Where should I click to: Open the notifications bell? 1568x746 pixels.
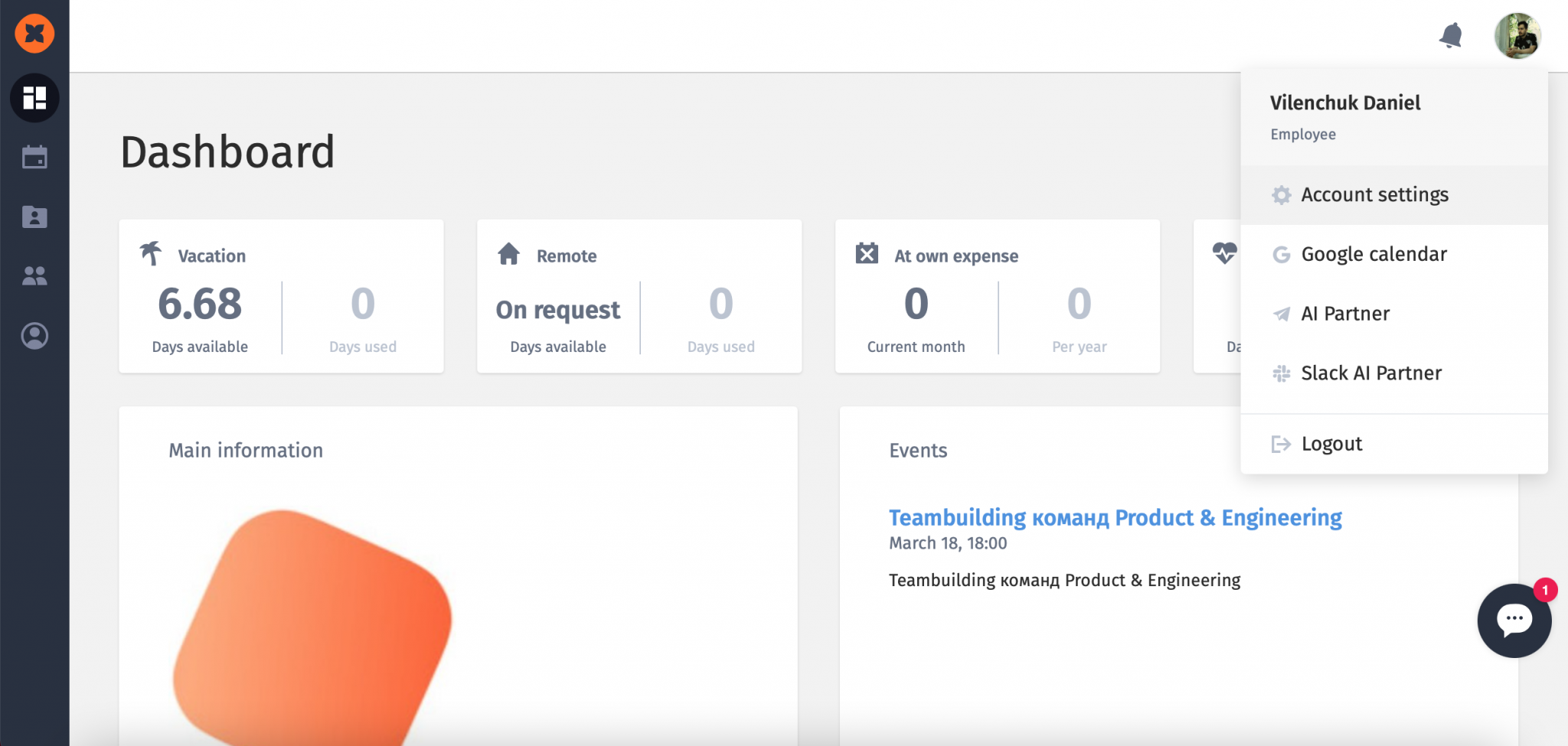click(1451, 35)
